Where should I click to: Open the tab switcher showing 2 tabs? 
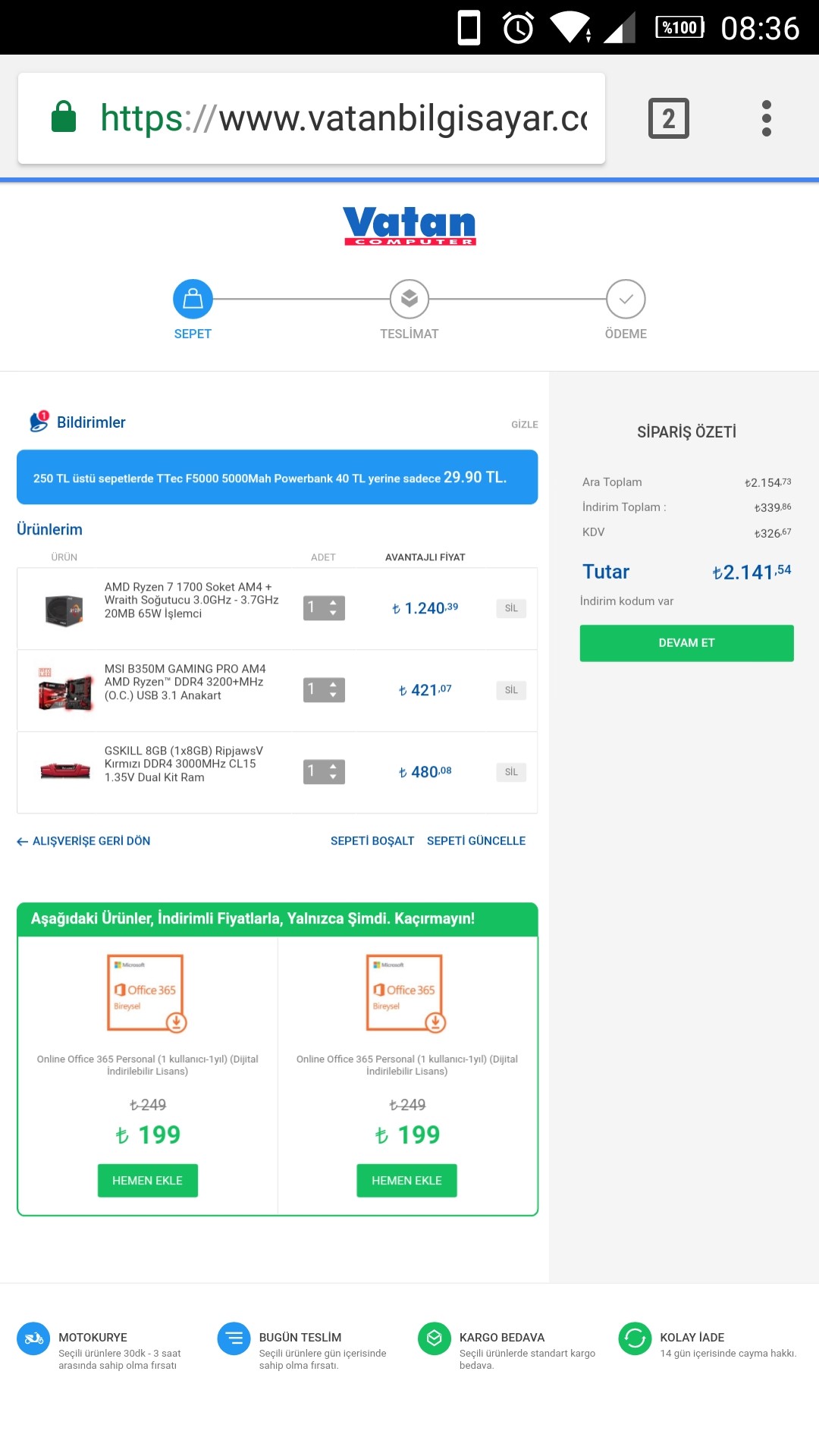click(668, 118)
